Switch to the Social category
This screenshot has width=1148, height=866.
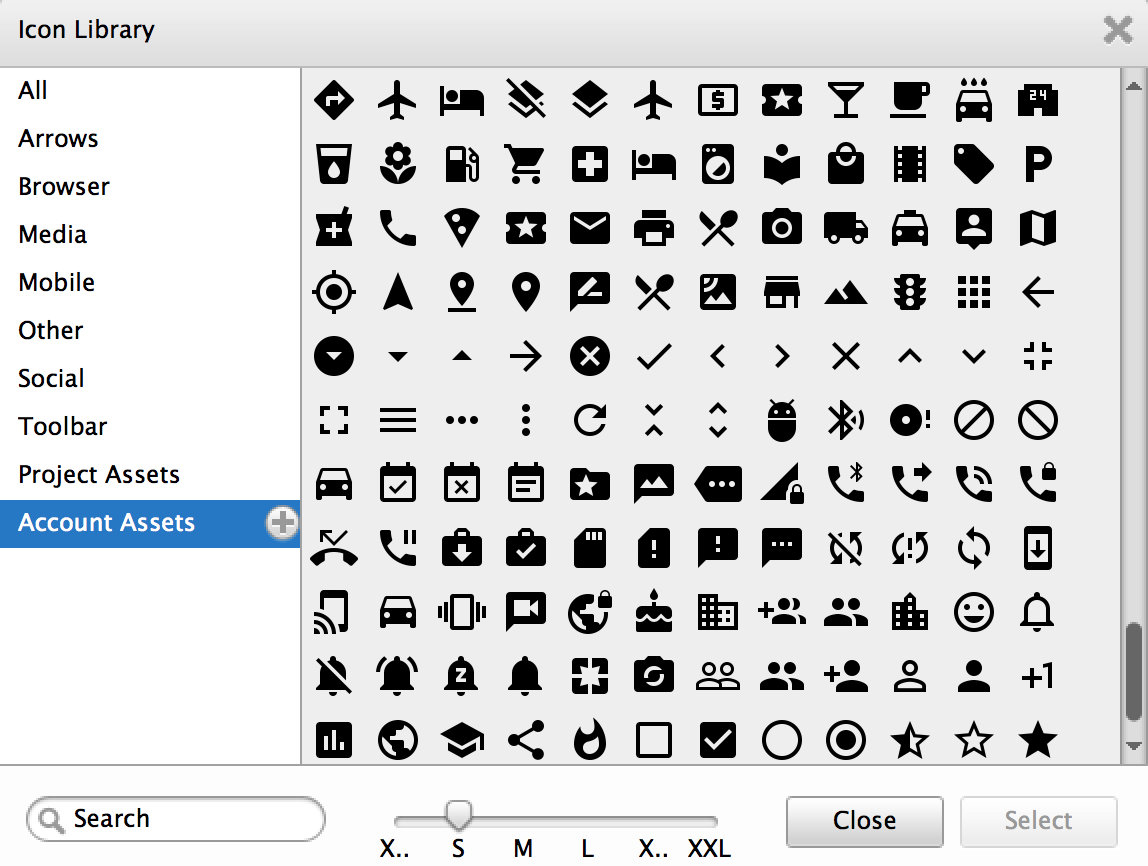(x=51, y=378)
